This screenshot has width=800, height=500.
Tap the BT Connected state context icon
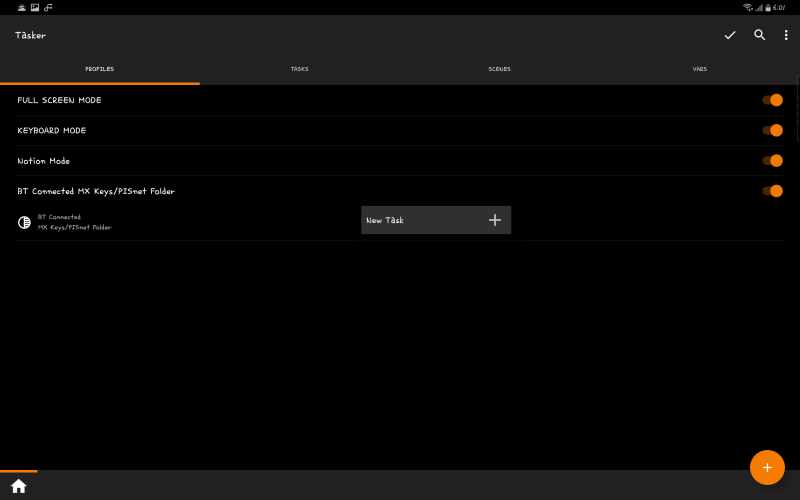click(24, 222)
